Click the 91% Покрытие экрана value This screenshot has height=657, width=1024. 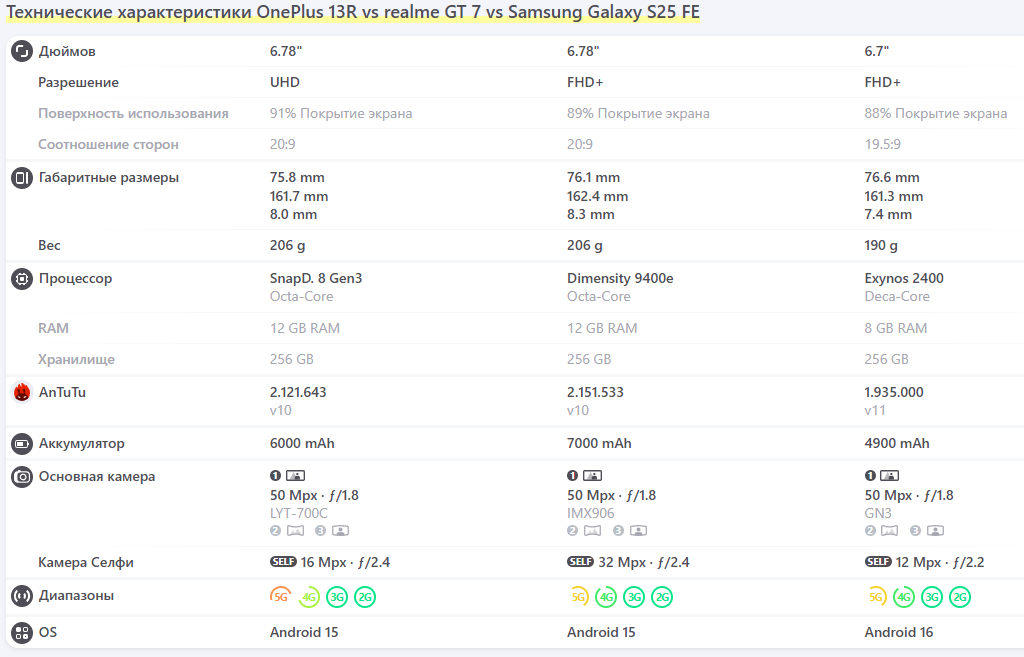coord(341,114)
